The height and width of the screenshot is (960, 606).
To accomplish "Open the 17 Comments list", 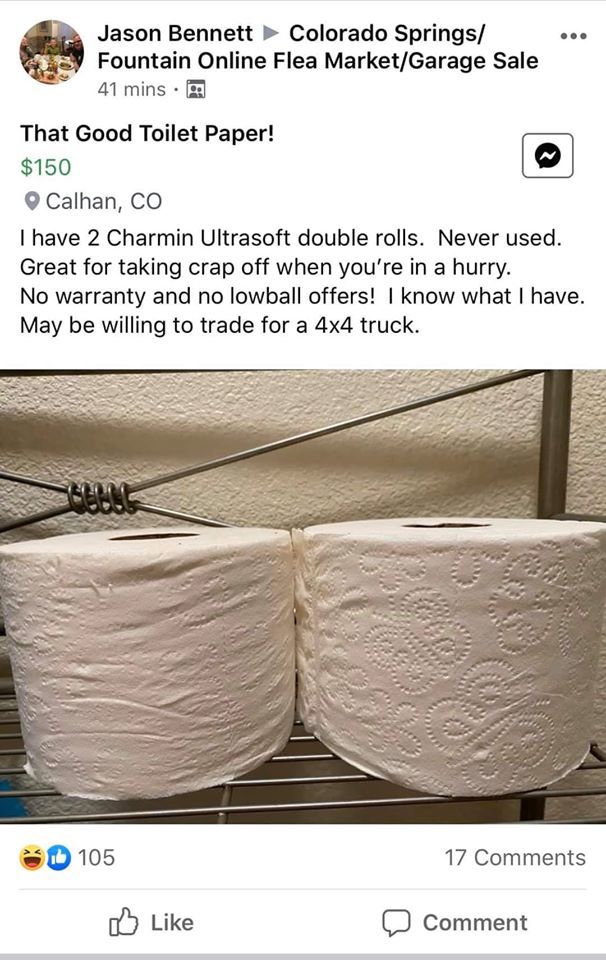I will tap(515, 857).
